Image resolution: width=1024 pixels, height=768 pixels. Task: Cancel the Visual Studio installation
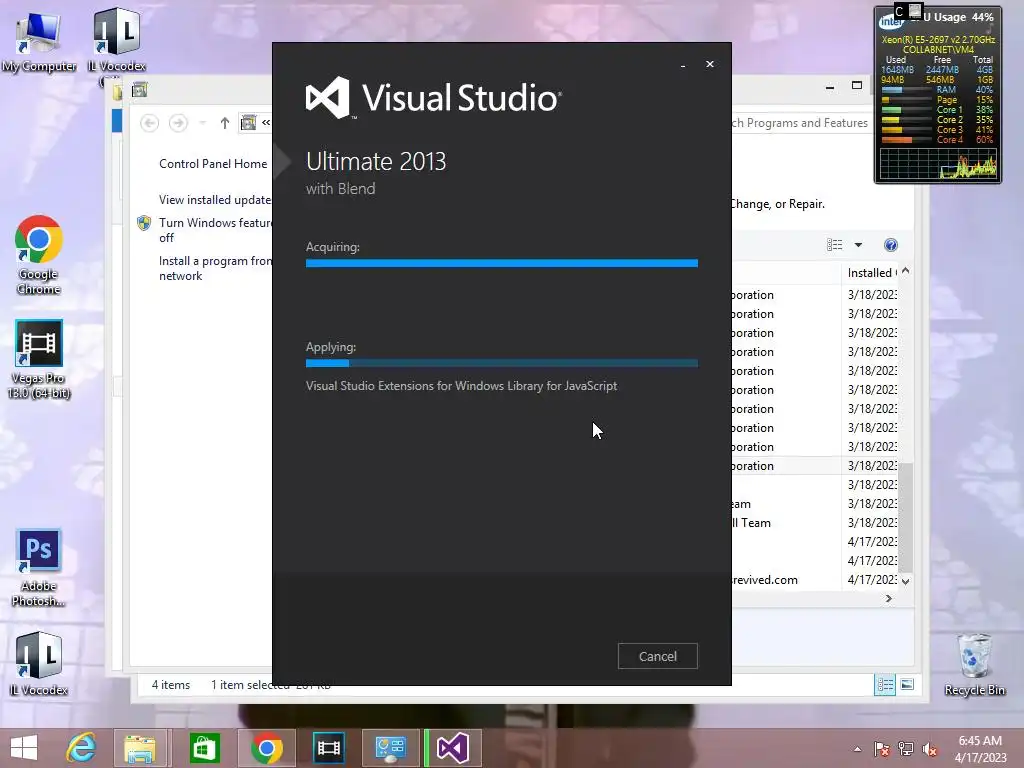pyautogui.click(x=658, y=656)
